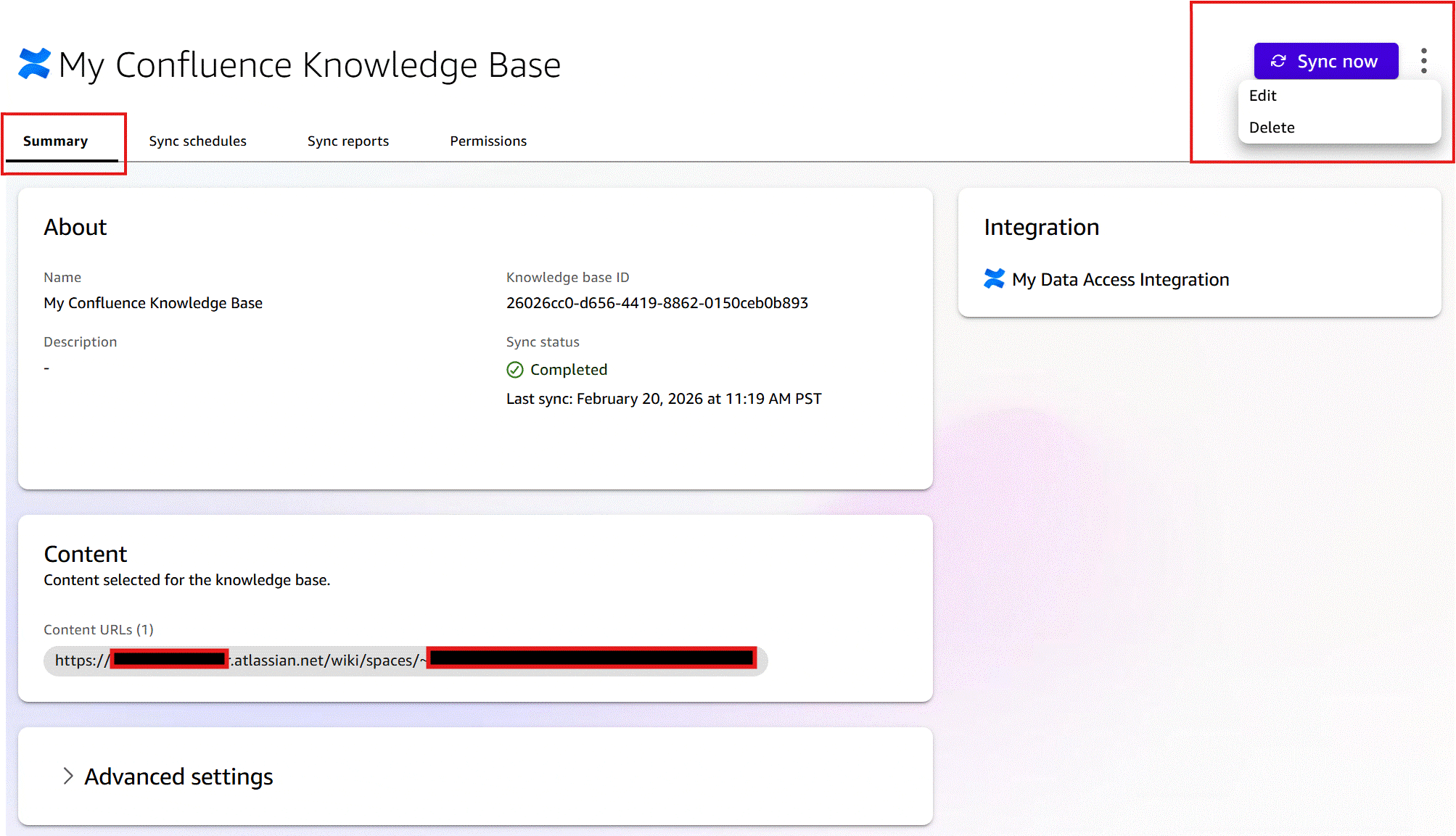This screenshot has height=836, width=1456.
Task: Select the Knowledge base ID value
Action: [x=657, y=303]
